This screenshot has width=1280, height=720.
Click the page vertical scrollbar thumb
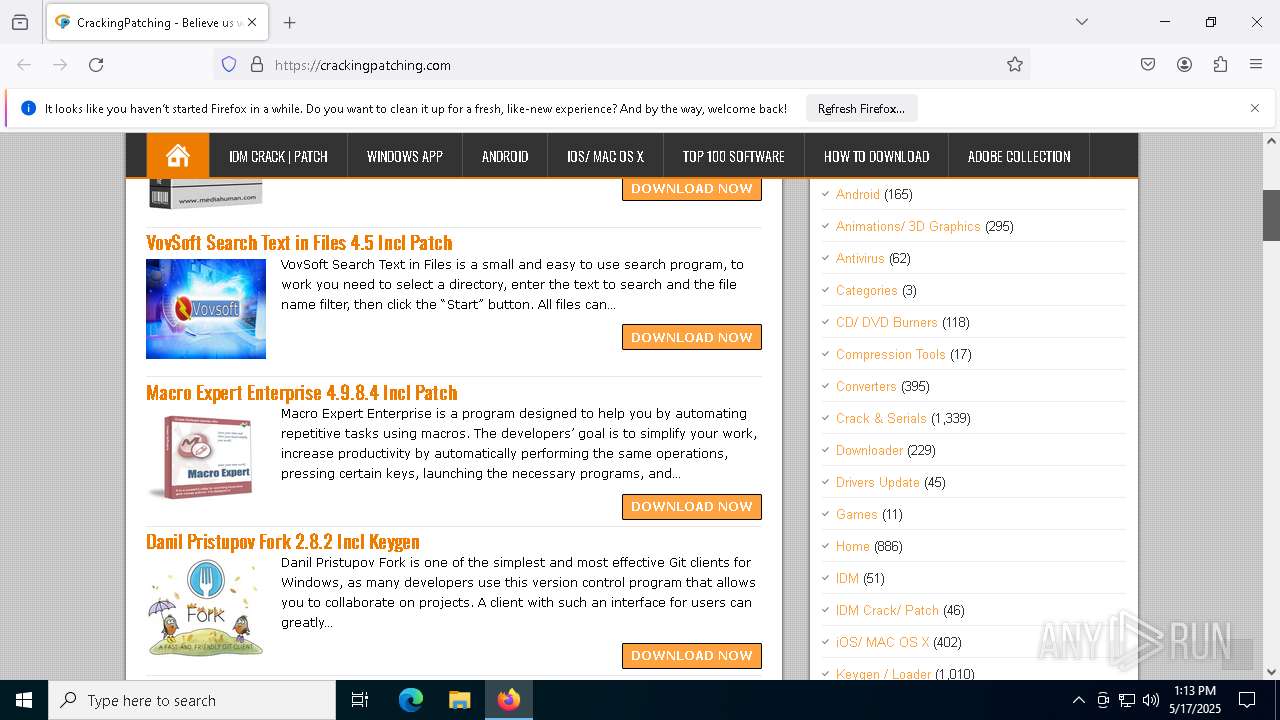1271,215
